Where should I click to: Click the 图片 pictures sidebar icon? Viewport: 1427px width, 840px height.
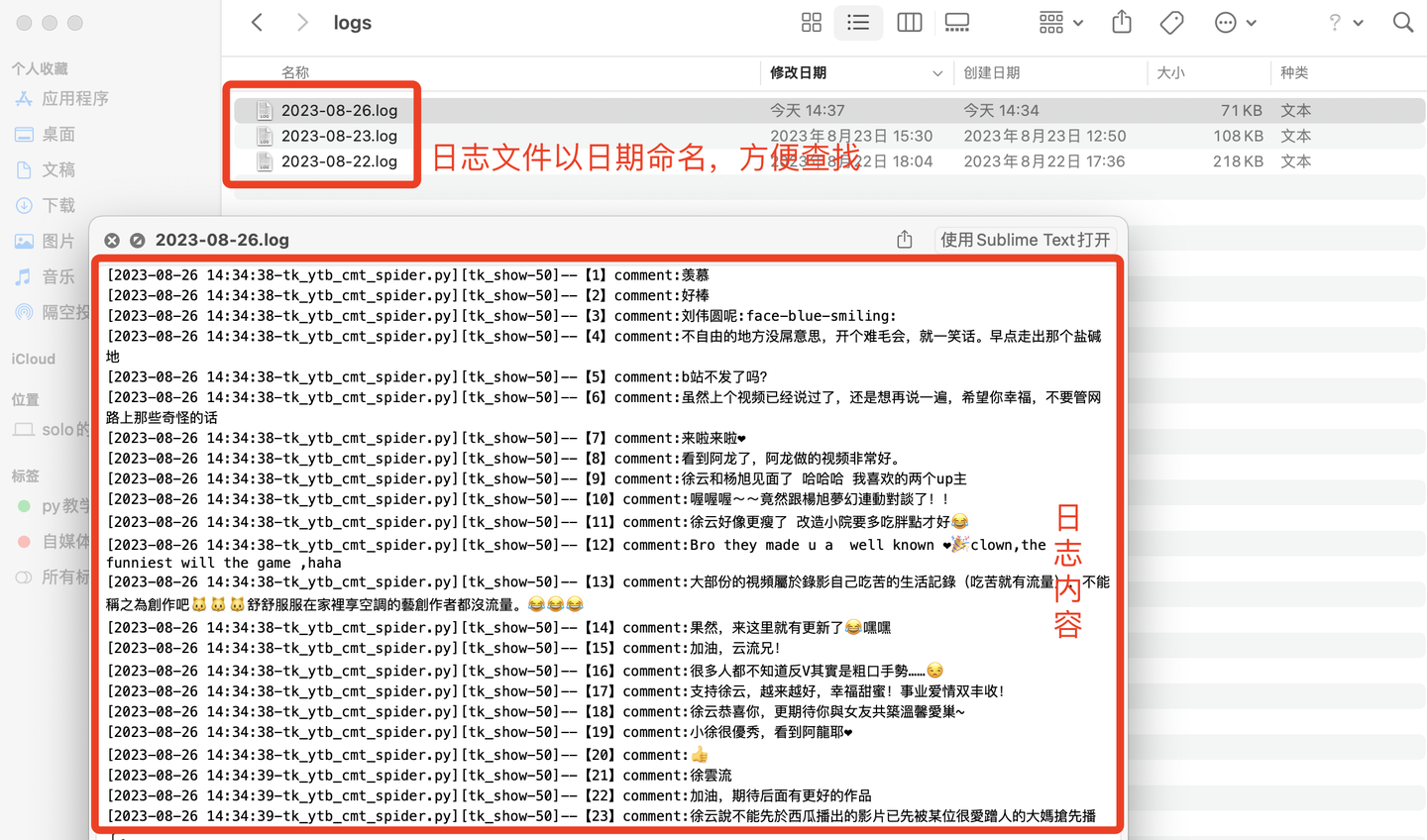pyautogui.click(x=24, y=241)
